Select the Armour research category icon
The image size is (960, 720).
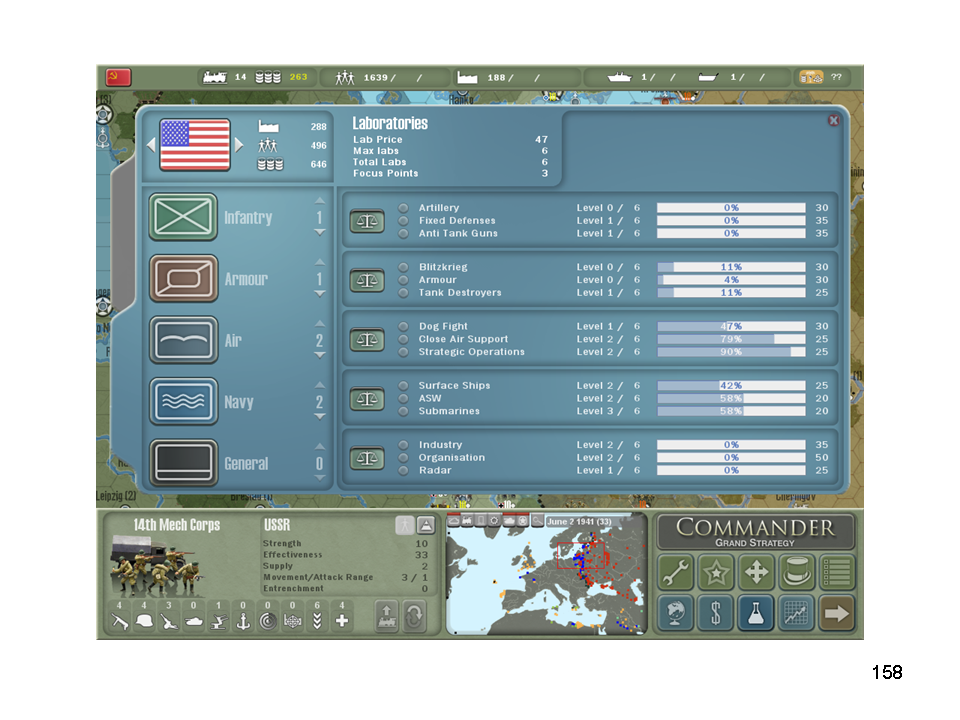(x=183, y=279)
